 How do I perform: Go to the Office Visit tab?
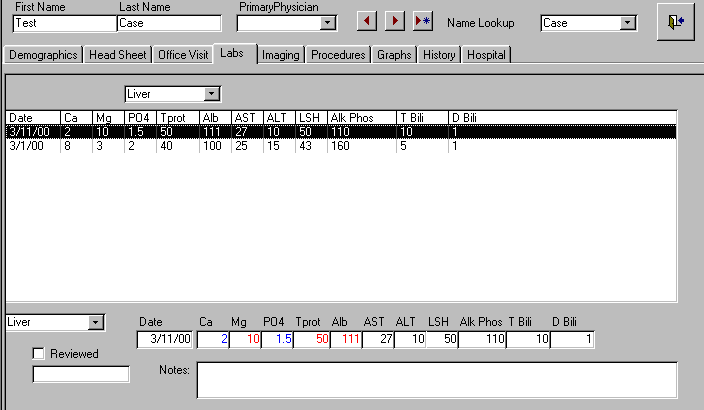coord(183,55)
